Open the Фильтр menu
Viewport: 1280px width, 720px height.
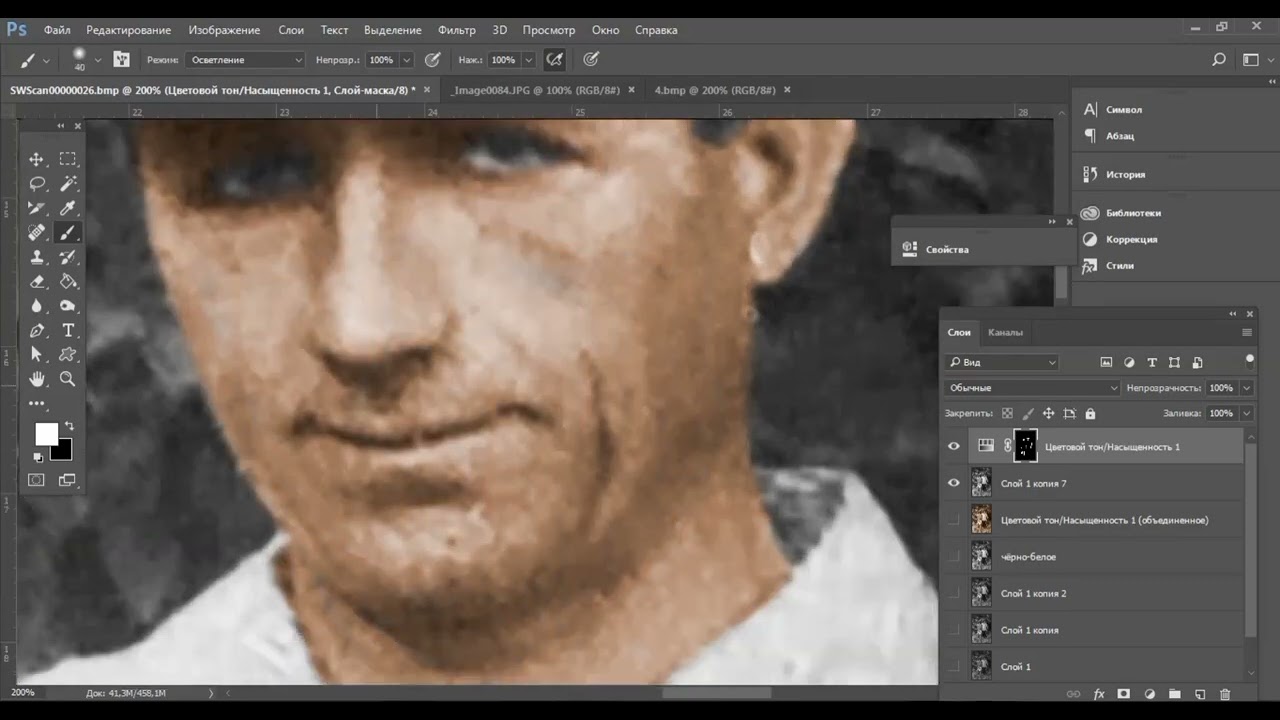click(x=456, y=30)
